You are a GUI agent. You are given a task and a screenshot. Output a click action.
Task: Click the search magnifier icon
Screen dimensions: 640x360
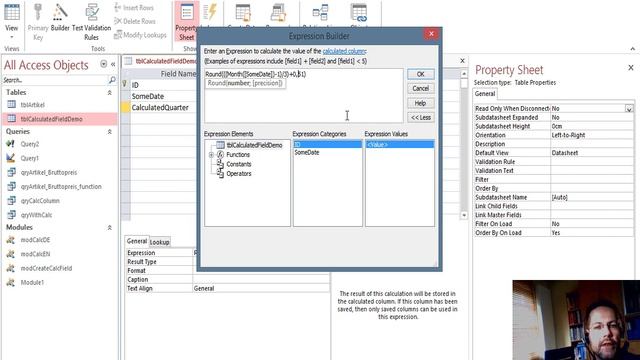point(112,80)
